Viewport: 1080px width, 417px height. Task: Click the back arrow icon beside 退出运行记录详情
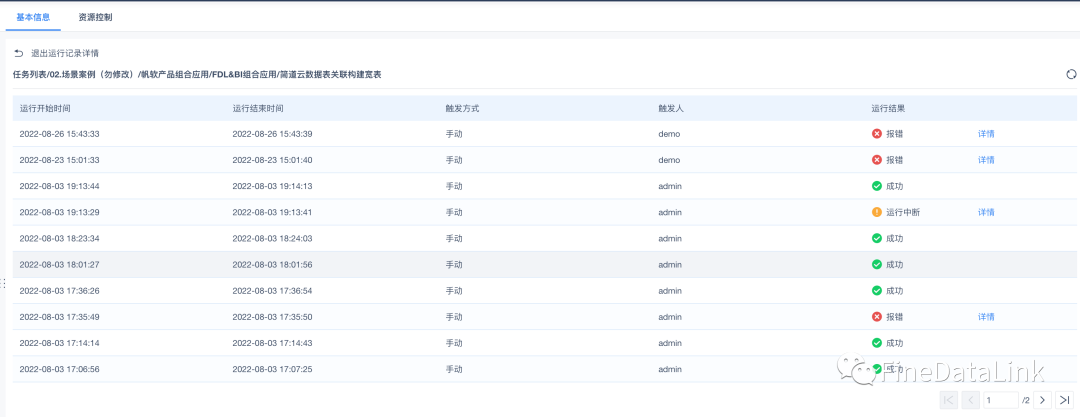tap(19, 53)
